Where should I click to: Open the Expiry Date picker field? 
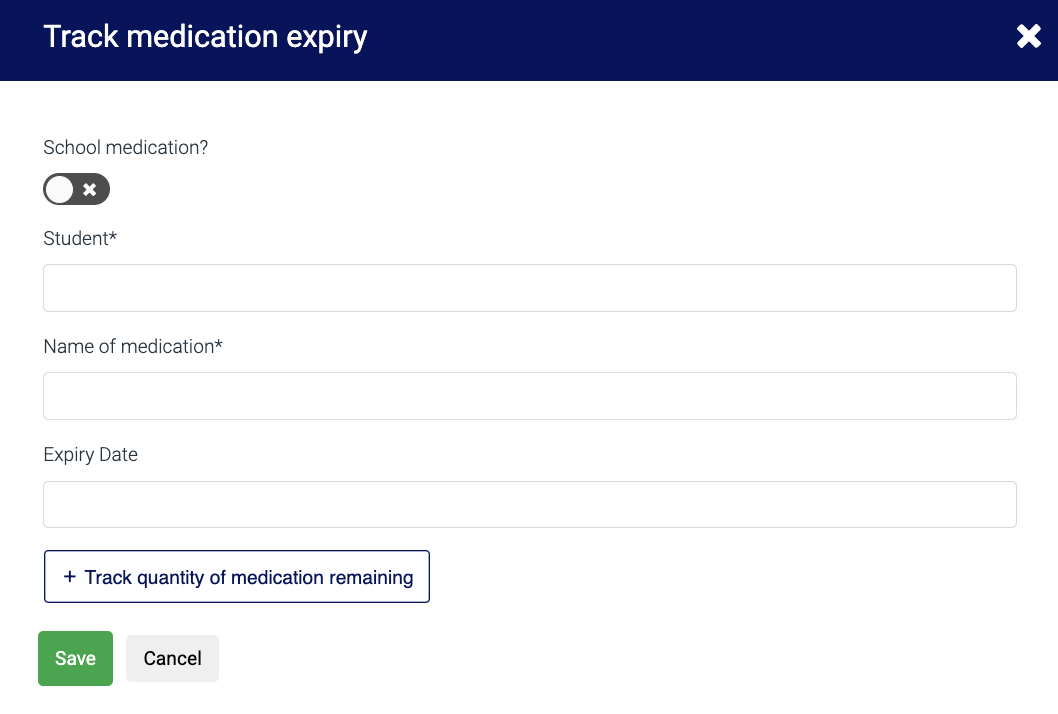(x=529, y=504)
